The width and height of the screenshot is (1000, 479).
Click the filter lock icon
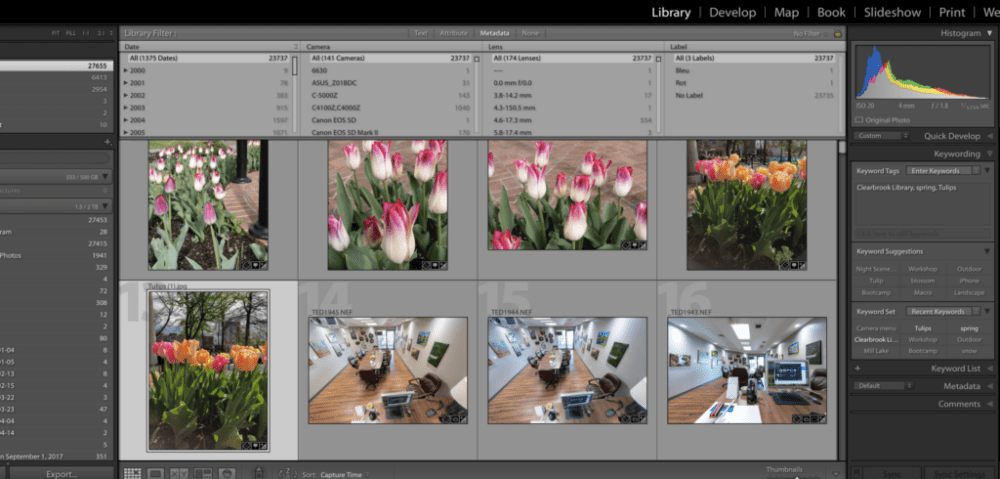click(x=837, y=33)
